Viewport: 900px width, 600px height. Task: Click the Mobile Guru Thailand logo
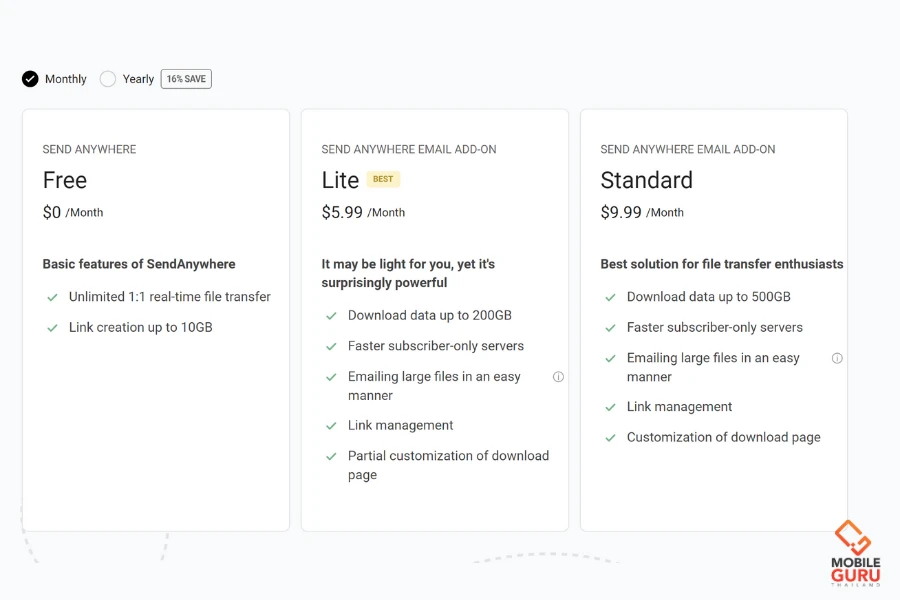(x=855, y=553)
